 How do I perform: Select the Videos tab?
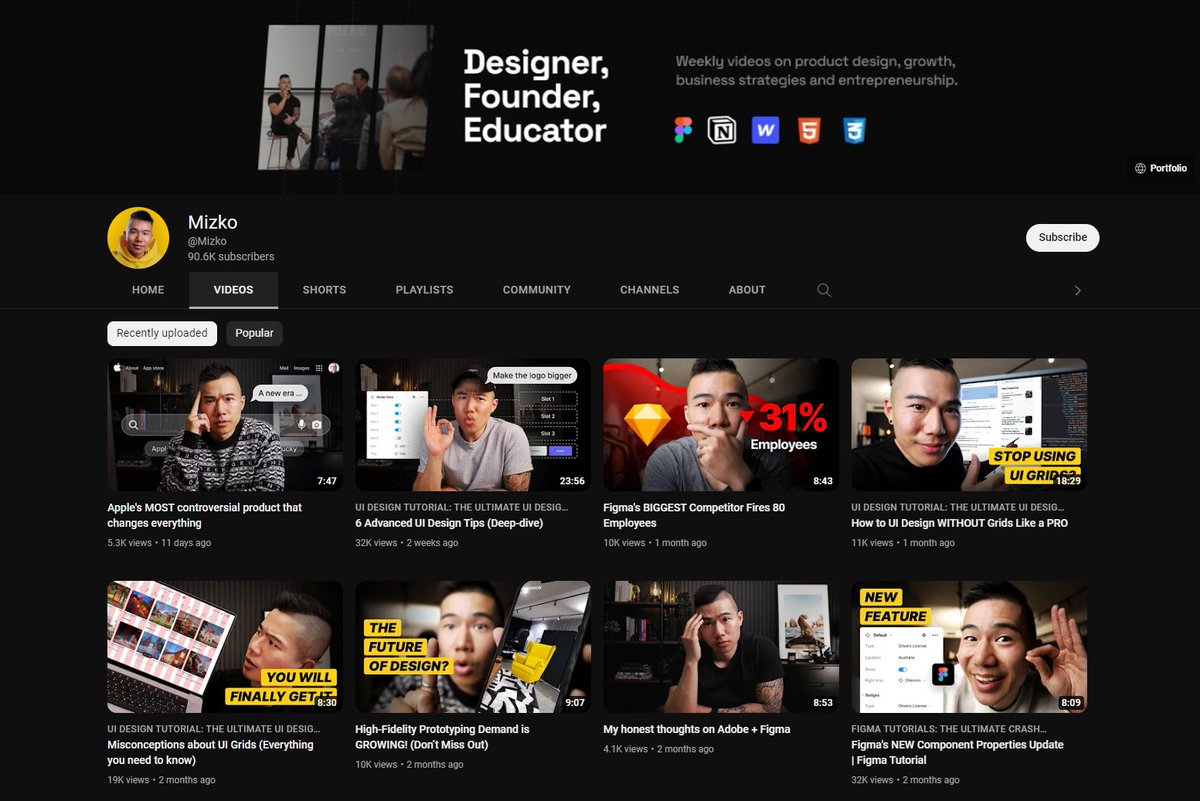coord(233,290)
